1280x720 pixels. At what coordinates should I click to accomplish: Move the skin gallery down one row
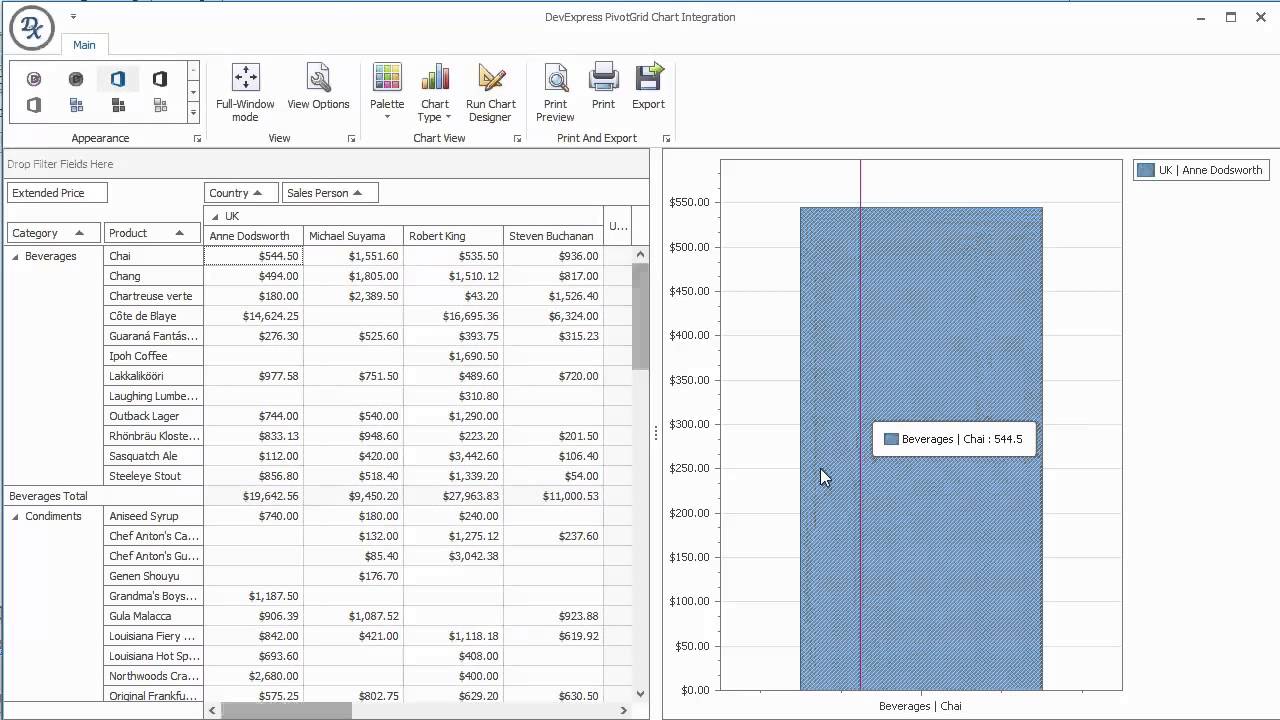193,92
